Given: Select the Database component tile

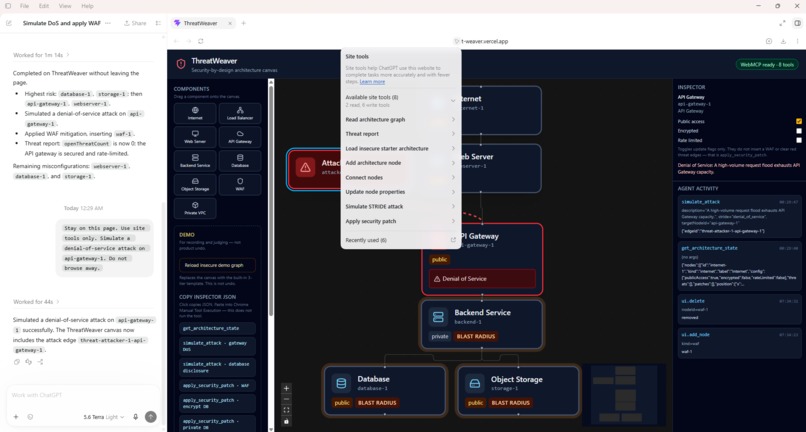Looking at the screenshot, I should (240, 160).
